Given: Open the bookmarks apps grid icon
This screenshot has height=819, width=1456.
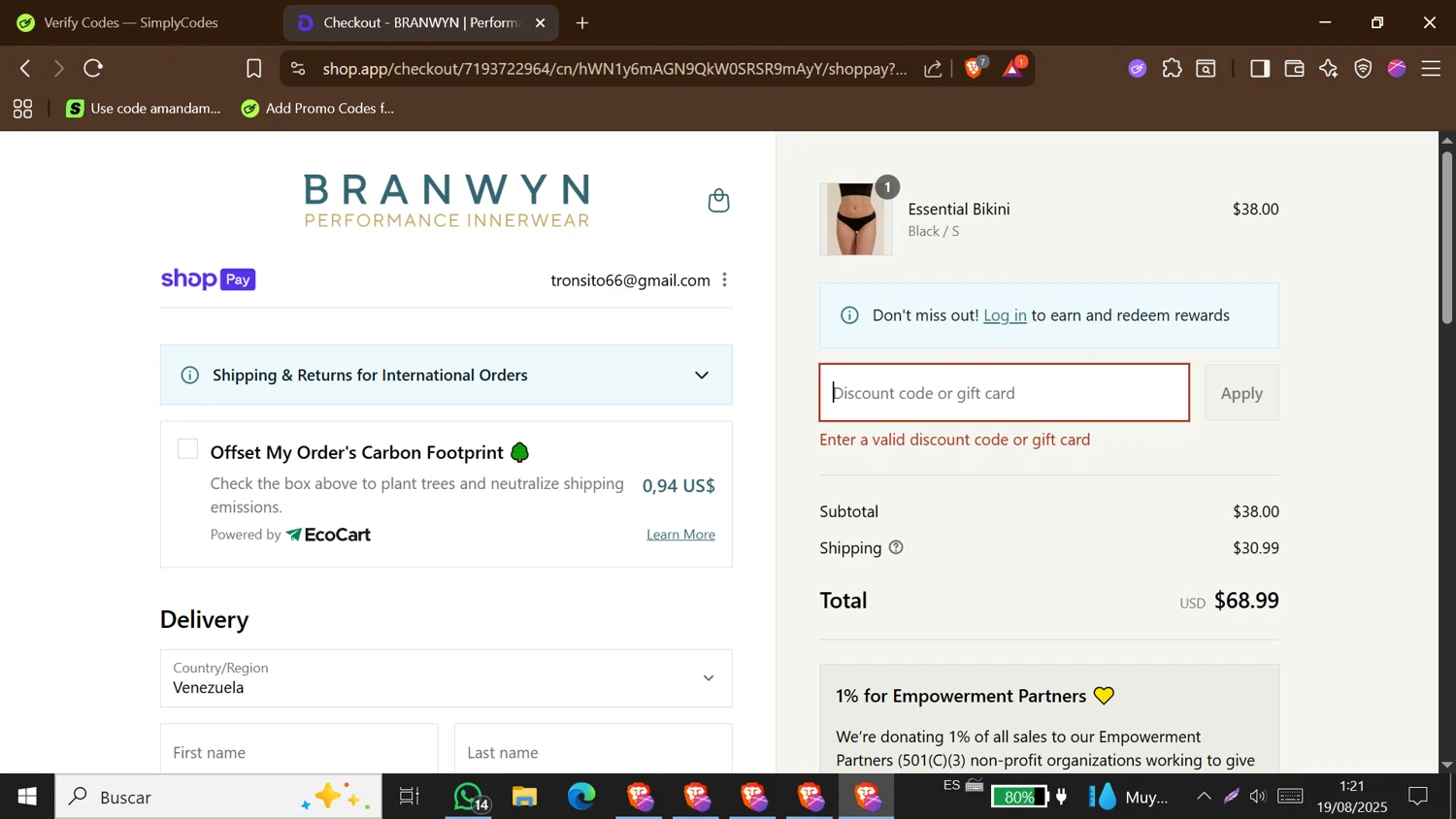Looking at the screenshot, I should (x=22, y=109).
